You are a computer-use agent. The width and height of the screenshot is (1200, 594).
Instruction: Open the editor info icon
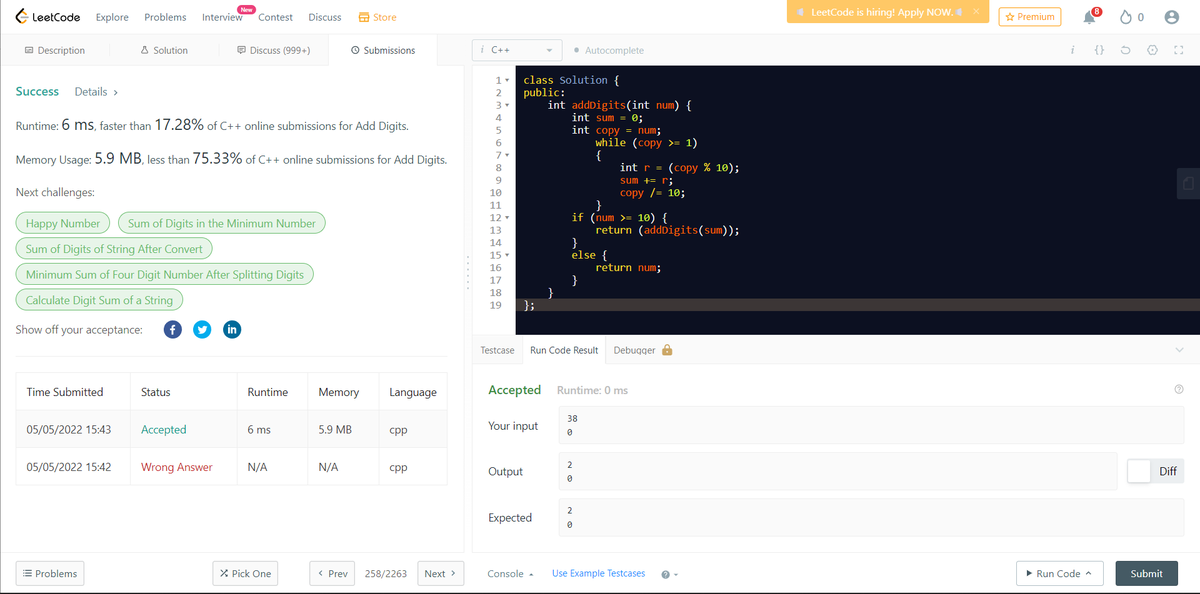1072,50
